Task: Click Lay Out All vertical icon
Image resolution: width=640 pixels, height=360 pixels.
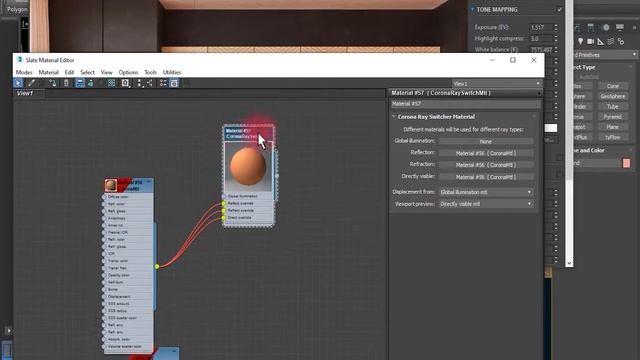Action: [140, 83]
